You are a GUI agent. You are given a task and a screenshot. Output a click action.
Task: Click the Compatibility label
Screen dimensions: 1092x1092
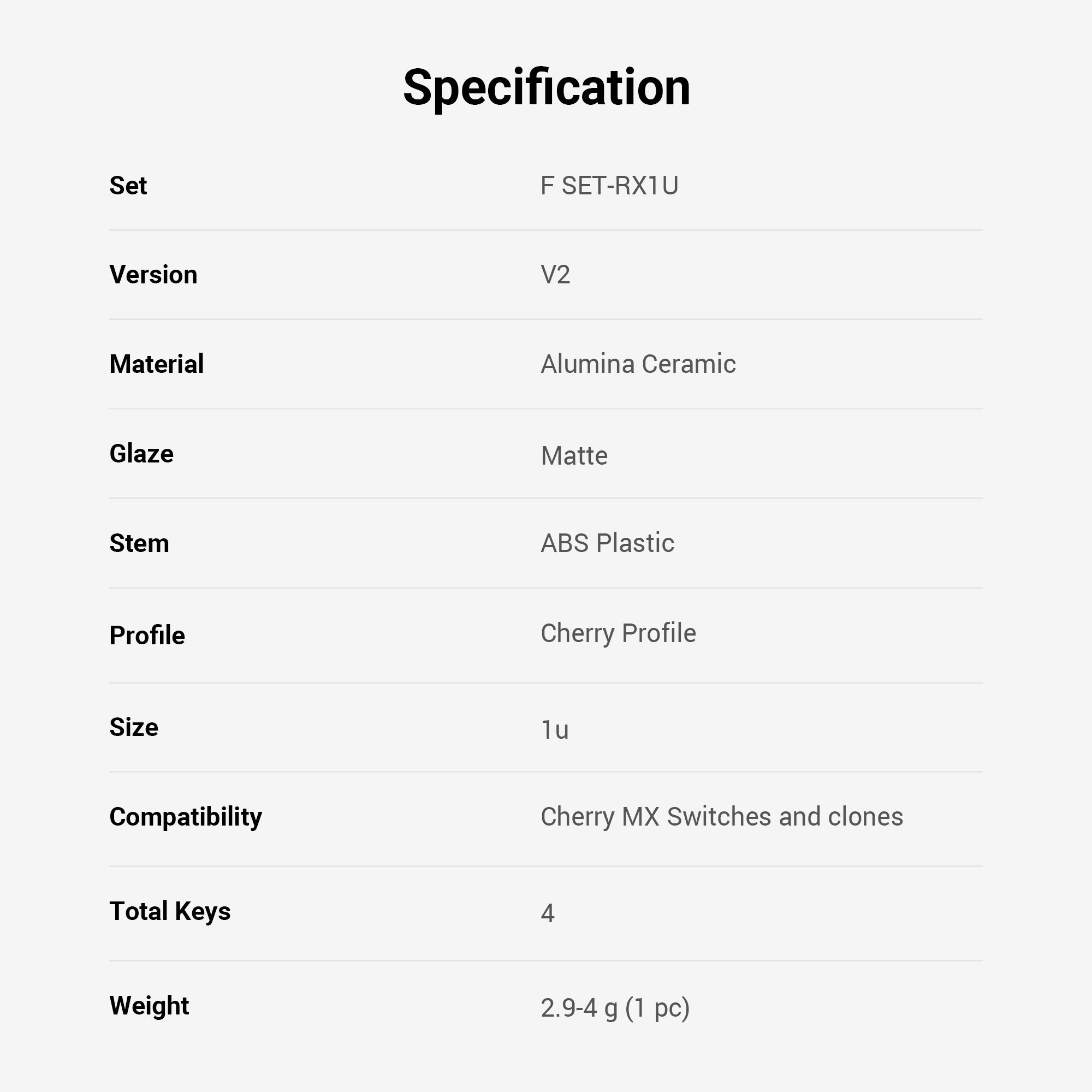pyautogui.click(x=186, y=817)
